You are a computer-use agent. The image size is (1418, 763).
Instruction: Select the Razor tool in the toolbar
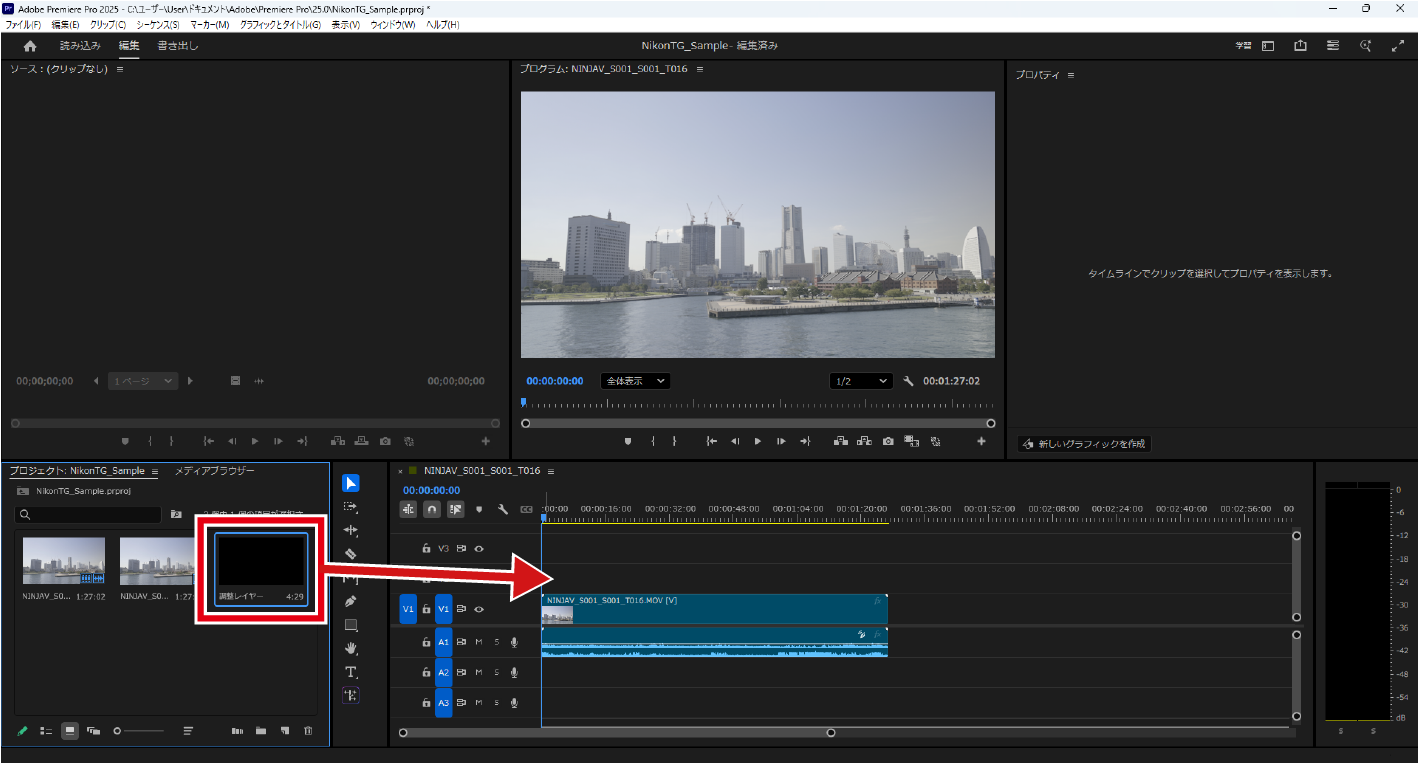click(351, 553)
